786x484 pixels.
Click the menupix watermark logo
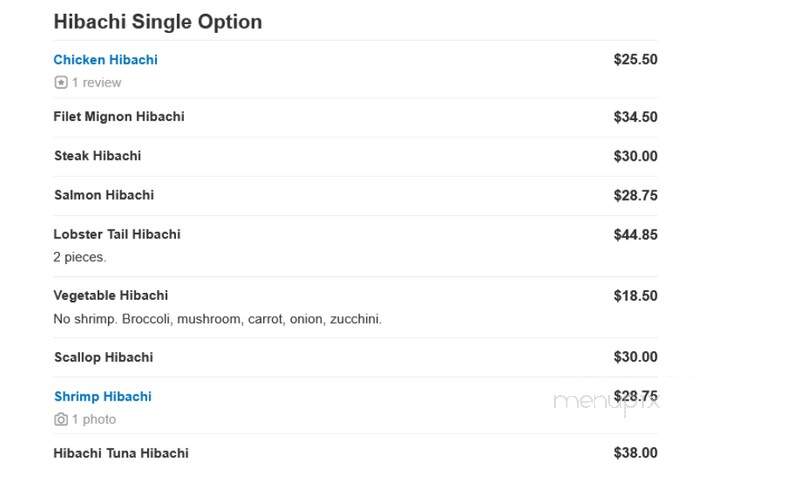click(606, 402)
